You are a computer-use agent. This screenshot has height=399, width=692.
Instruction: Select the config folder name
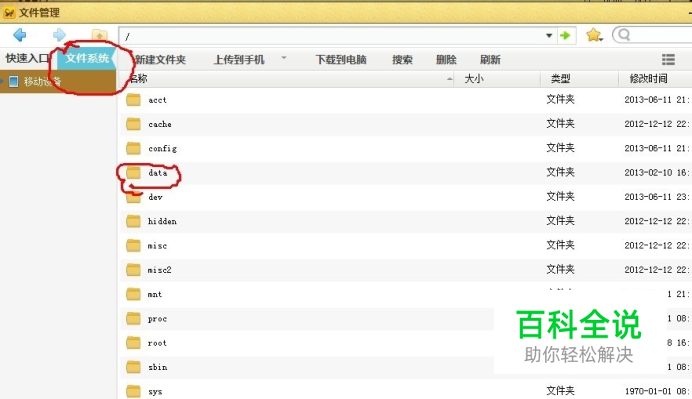point(162,149)
